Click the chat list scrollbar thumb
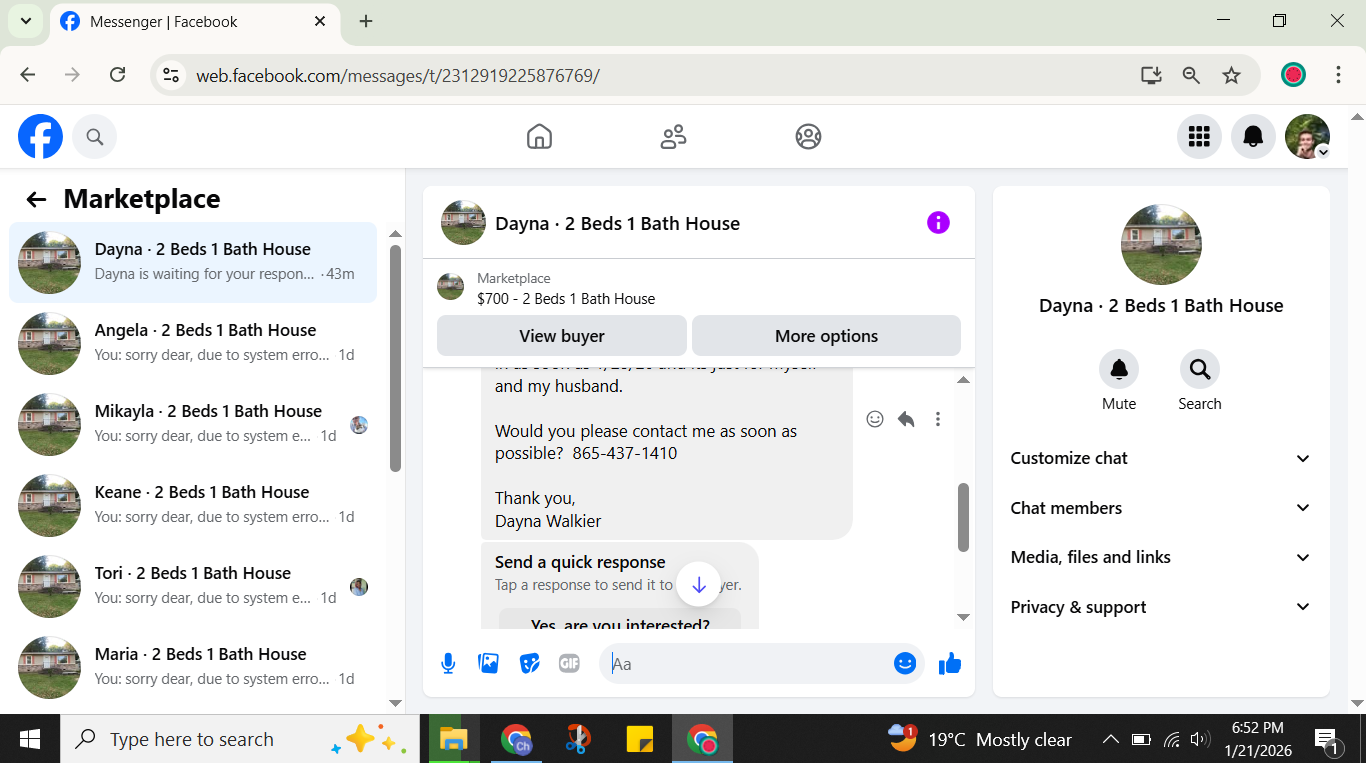The height and width of the screenshot is (763, 1366). click(x=395, y=358)
